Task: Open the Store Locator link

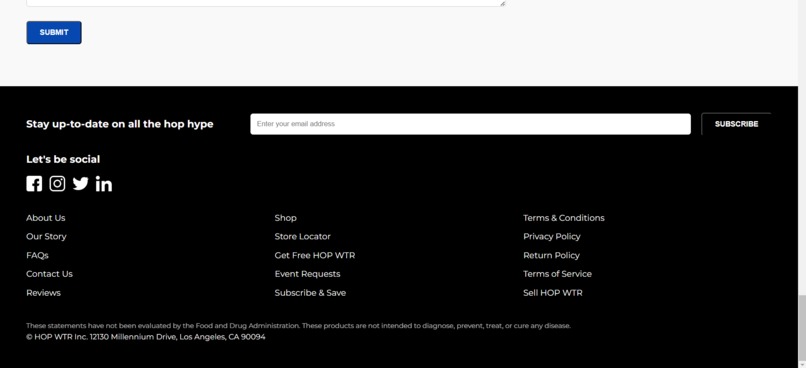Action: coord(302,236)
